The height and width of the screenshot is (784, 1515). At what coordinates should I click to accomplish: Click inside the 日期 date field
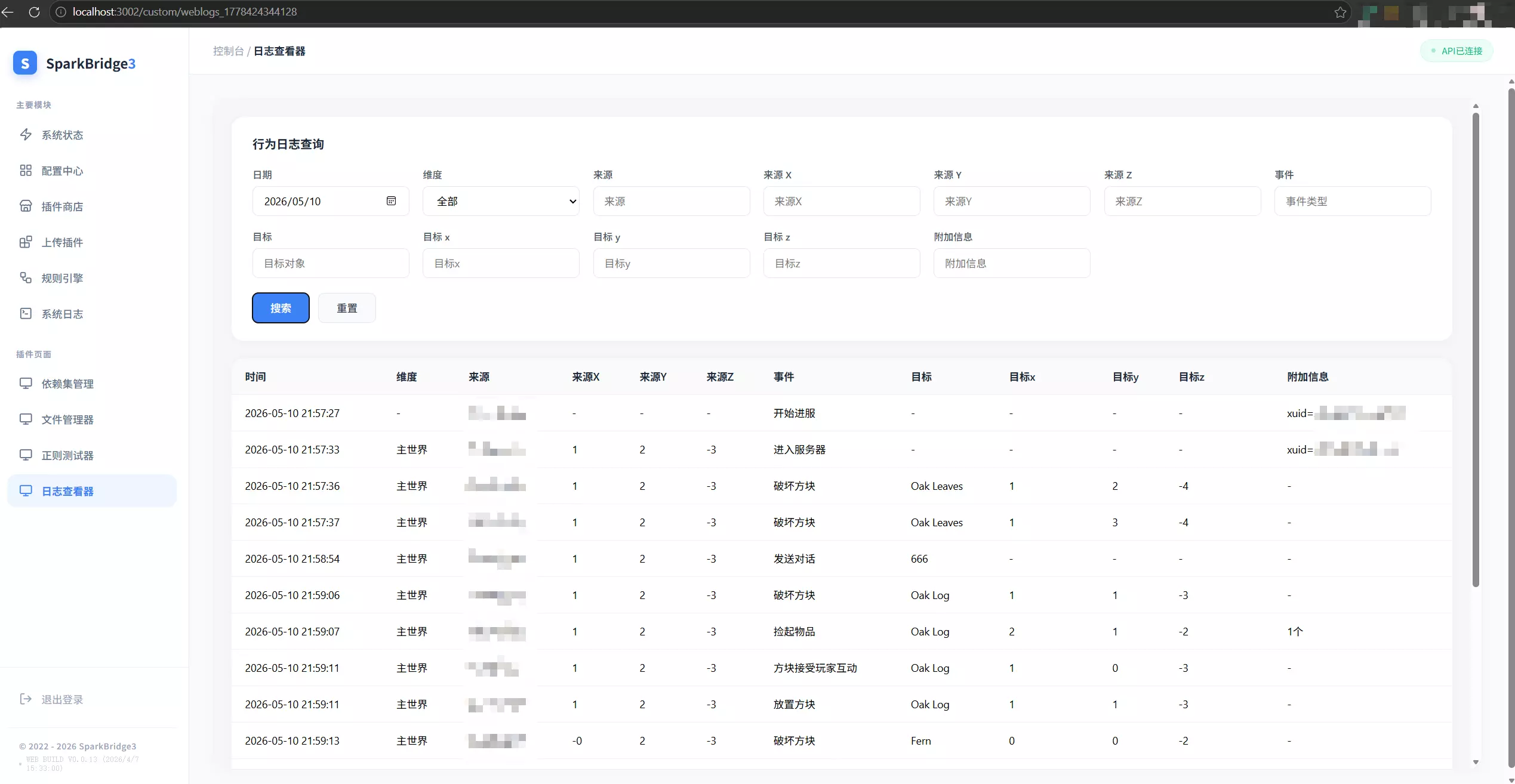[331, 201]
